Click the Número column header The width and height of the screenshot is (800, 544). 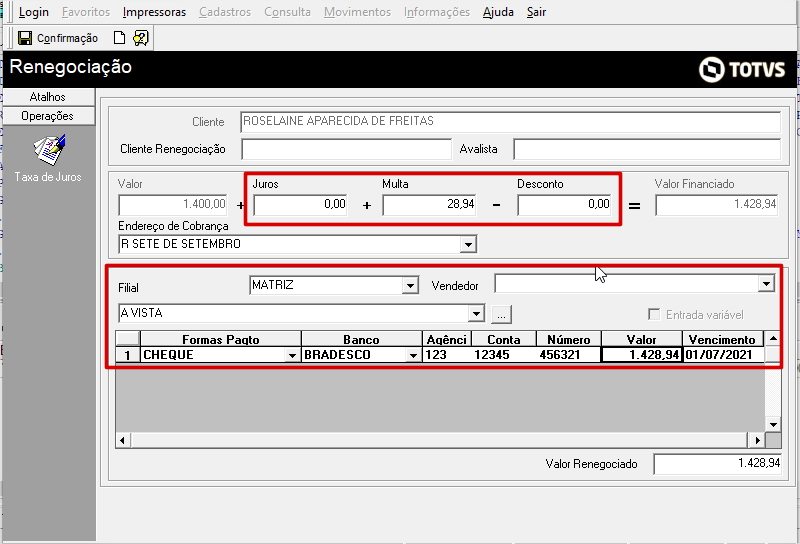point(568,339)
